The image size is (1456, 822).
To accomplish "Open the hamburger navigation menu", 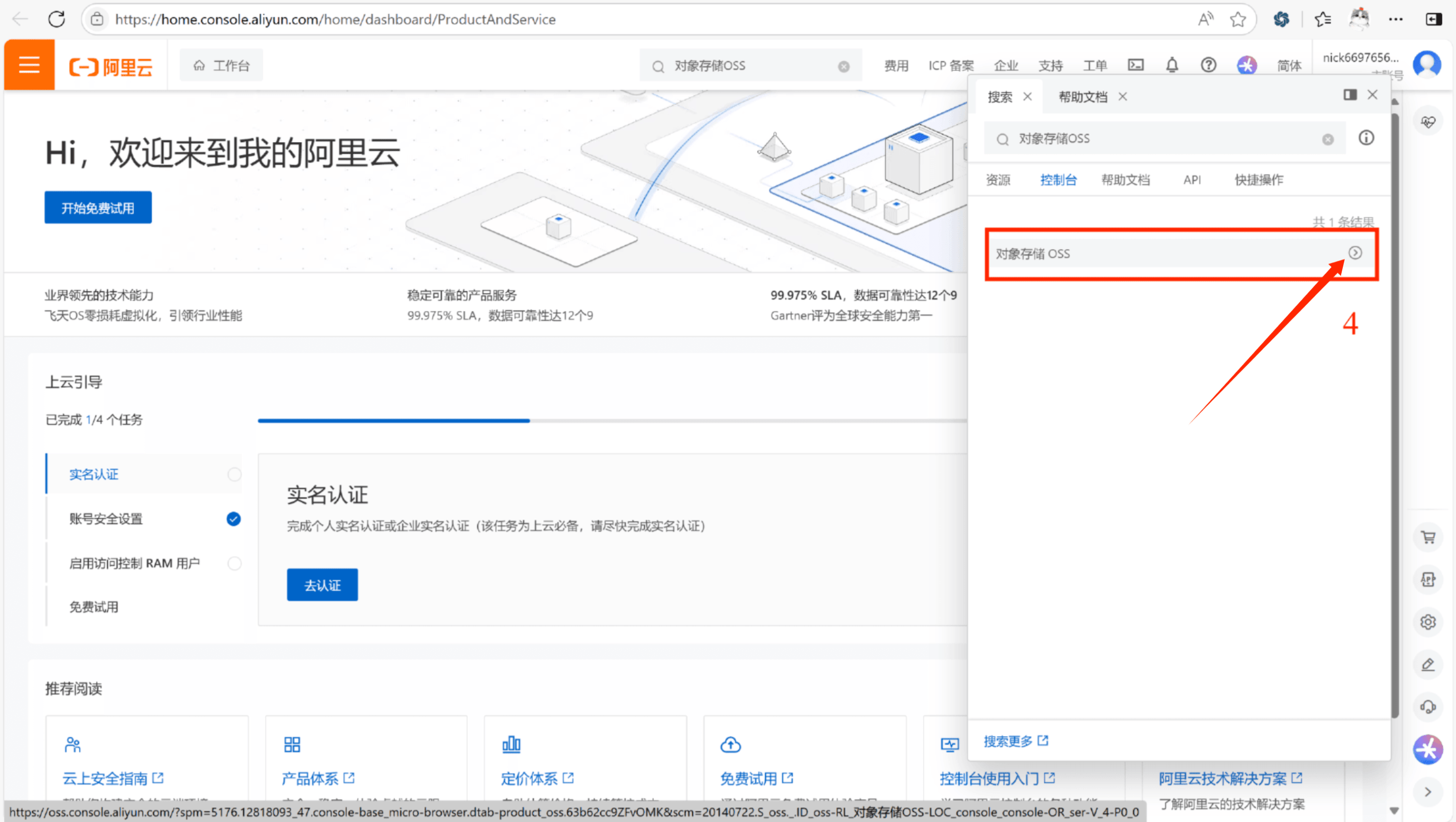I will pyautogui.click(x=28, y=64).
